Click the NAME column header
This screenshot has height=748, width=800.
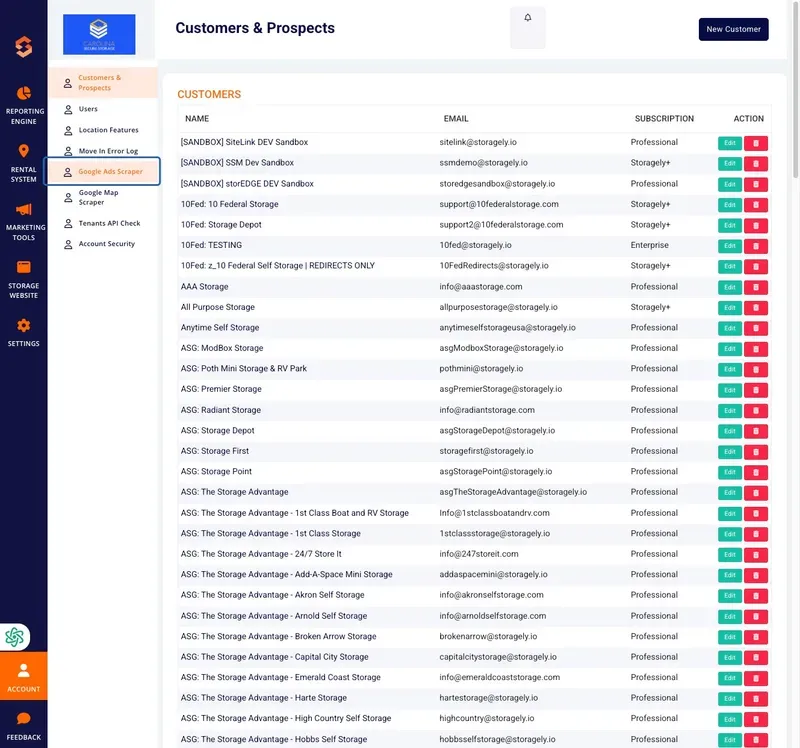tap(197, 118)
